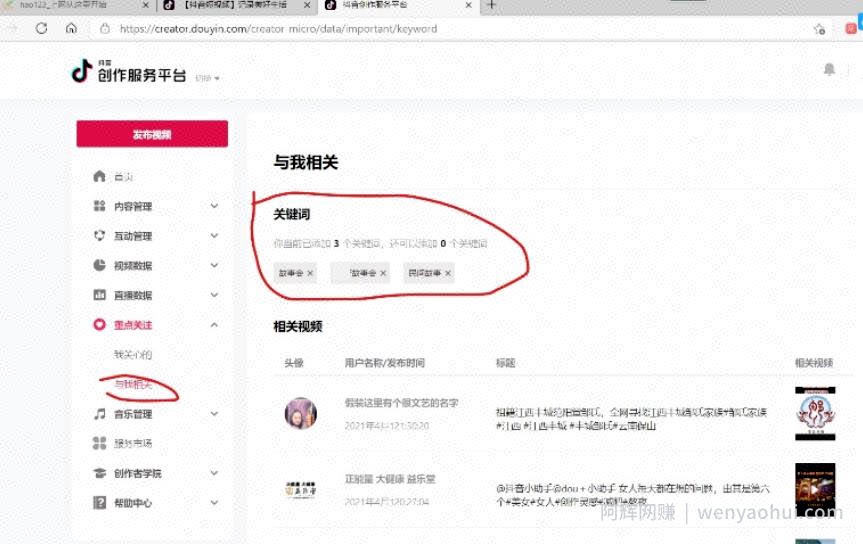Click the address bar URL field
The height and width of the screenshot is (544, 863).
[x=278, y=29]
